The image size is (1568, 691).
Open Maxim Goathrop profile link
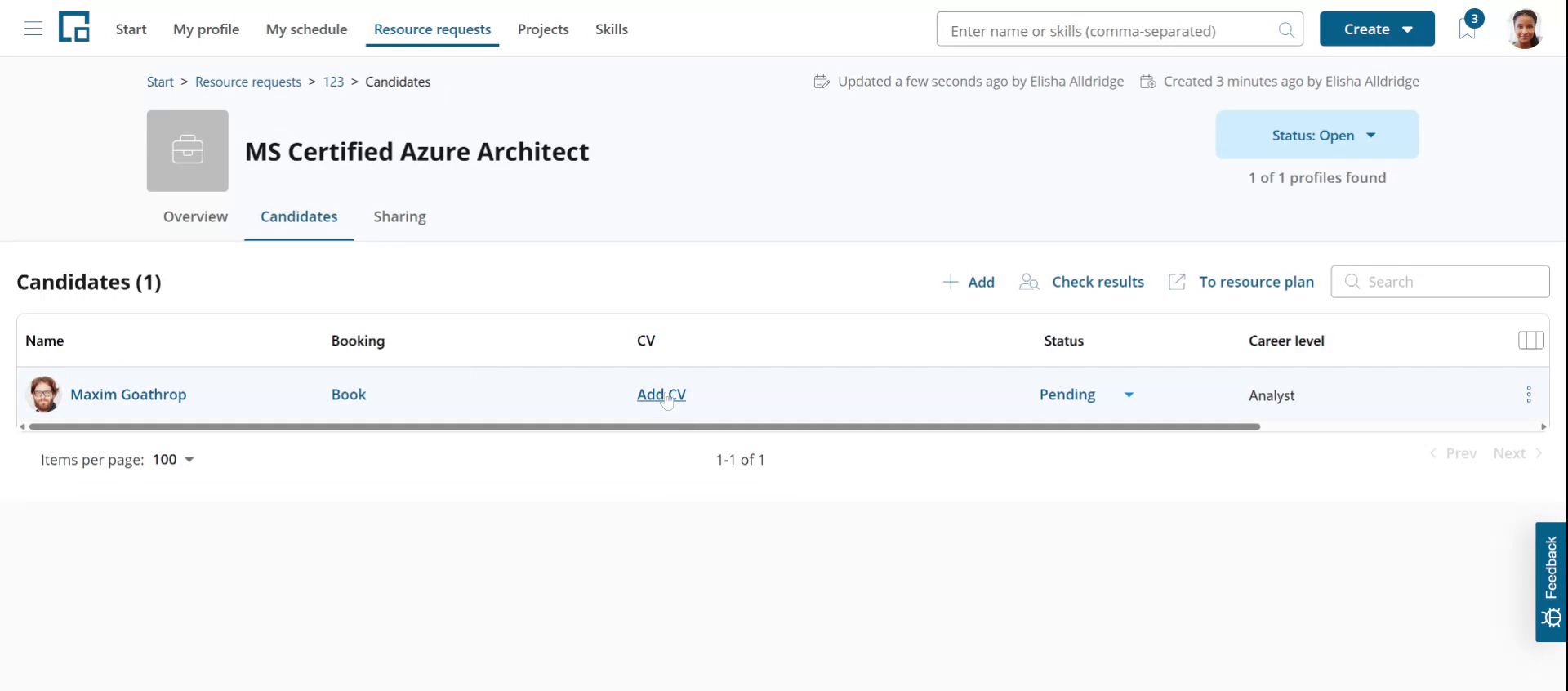pos(128,395)
